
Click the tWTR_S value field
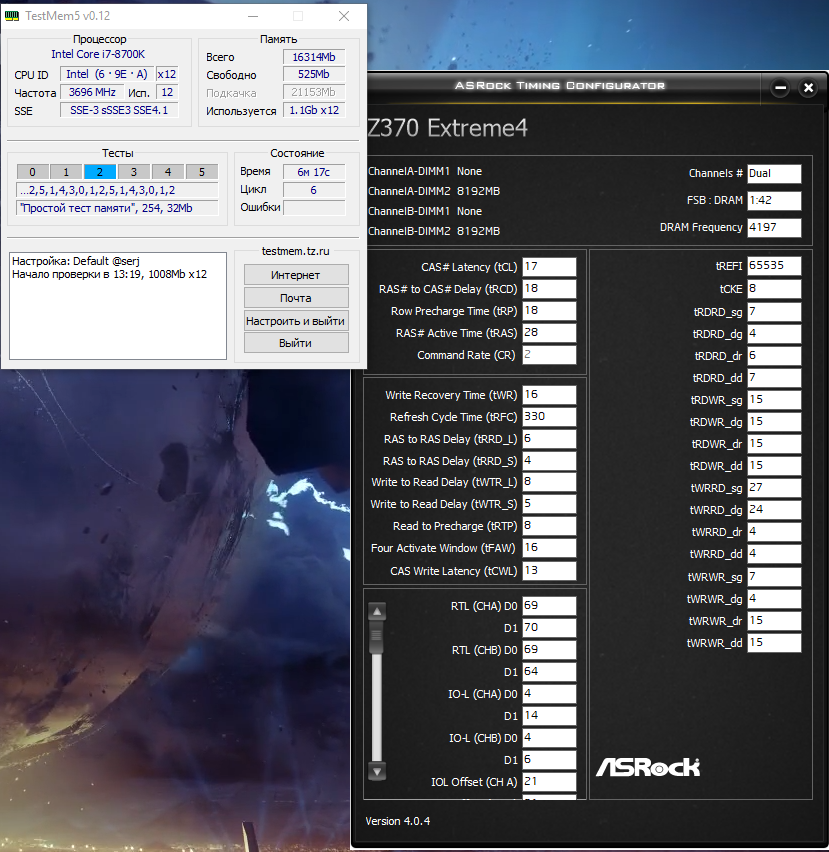pos(549,504)
